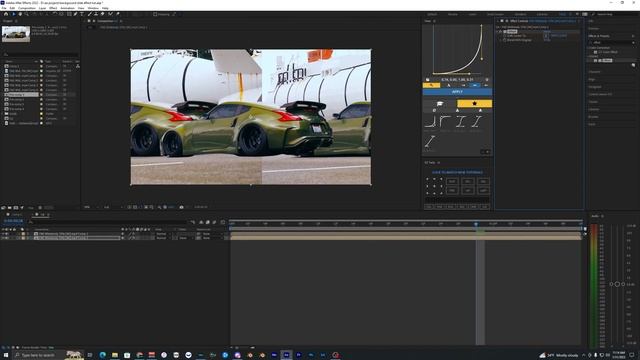Click the blue APPLY button in Flow
Viewport: 640px width, 360px height.
[x=457, y=92]
